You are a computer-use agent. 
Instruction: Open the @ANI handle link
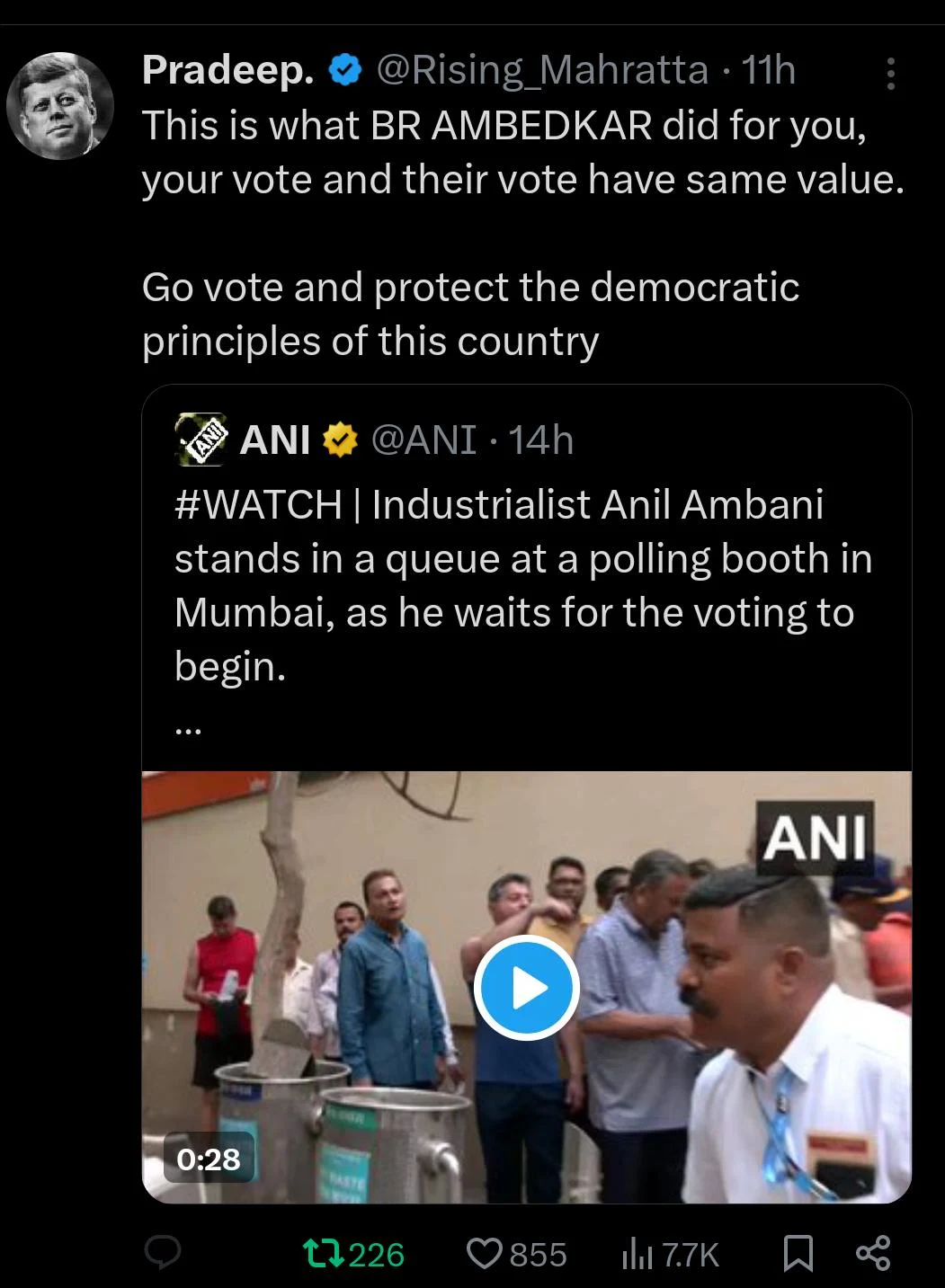[423, 440]
